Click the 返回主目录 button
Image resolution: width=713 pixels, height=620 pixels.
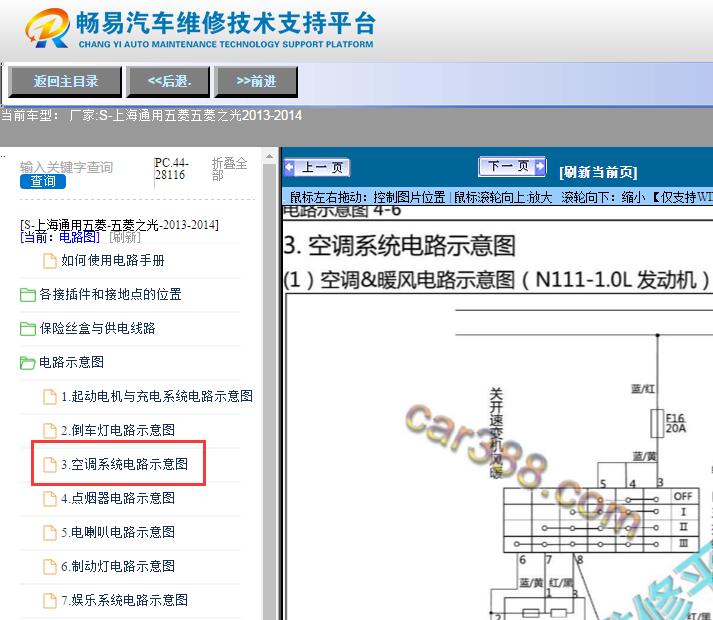[x=65, y=81]
